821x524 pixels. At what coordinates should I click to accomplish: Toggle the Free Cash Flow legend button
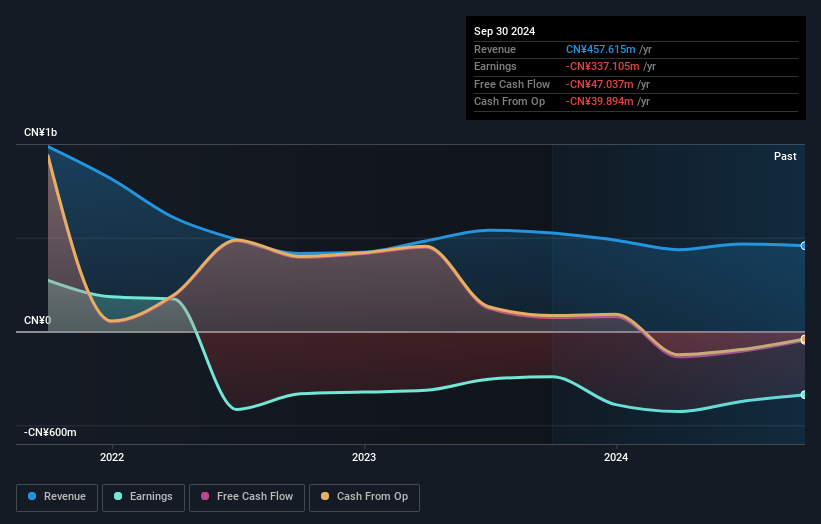click(x=247, y=497)
